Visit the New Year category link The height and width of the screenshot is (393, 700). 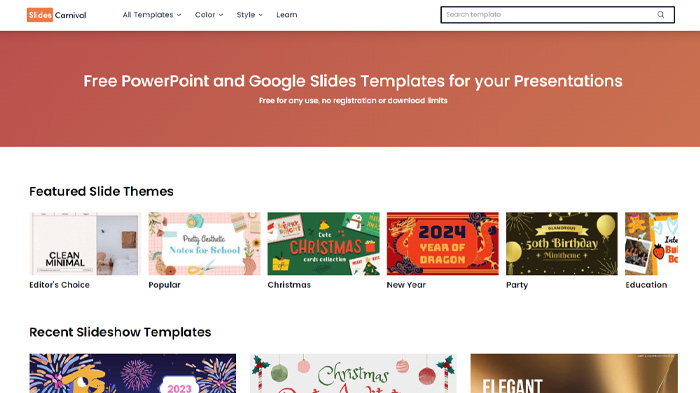click(406, 285)
